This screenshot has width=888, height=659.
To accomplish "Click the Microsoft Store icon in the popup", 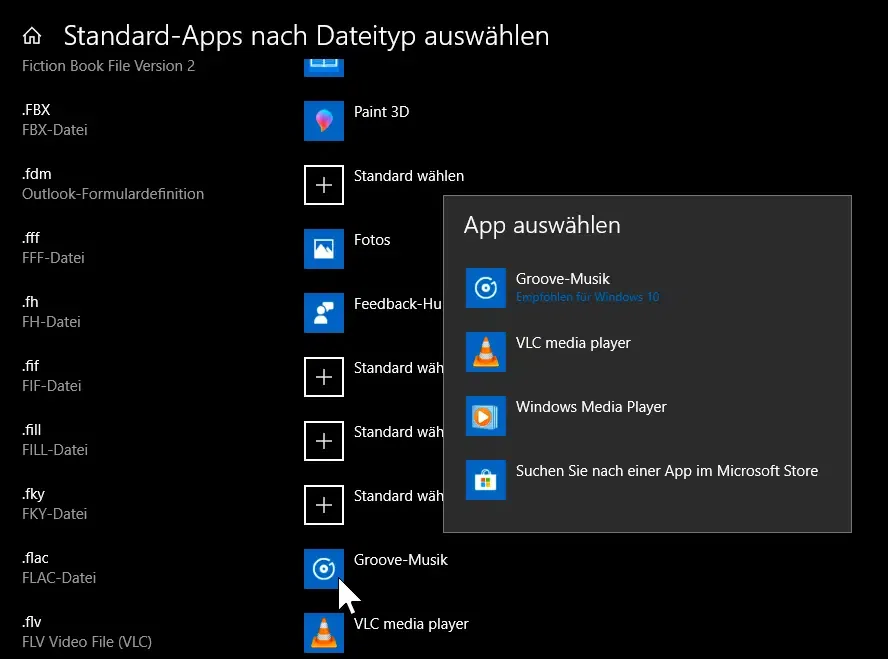I will (486, 480).
